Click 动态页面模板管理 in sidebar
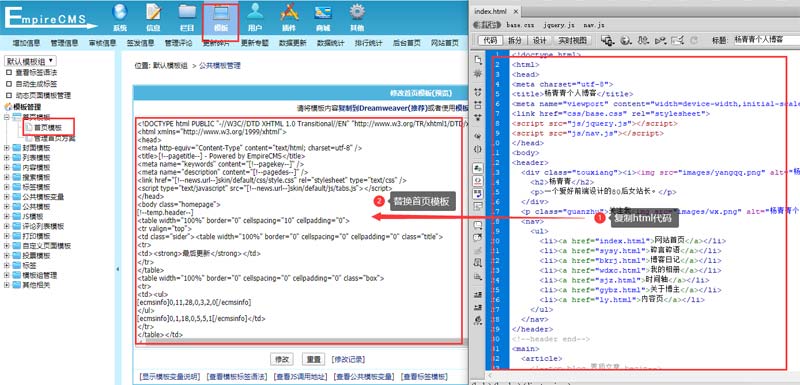The width and height of the screenshot is (800, 385). tap(43, 95)
